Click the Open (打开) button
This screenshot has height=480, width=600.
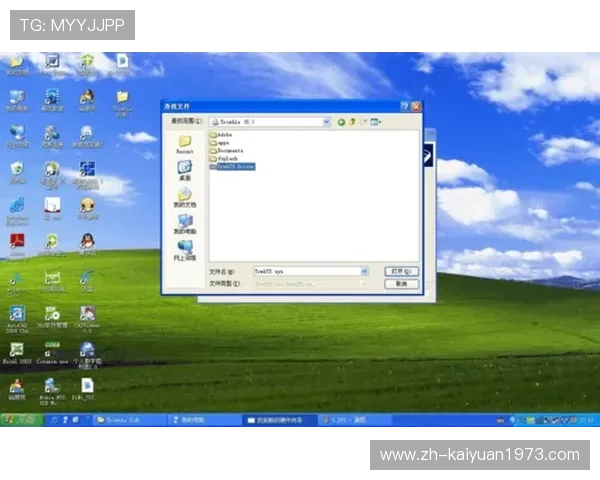[x=402, y=271]
